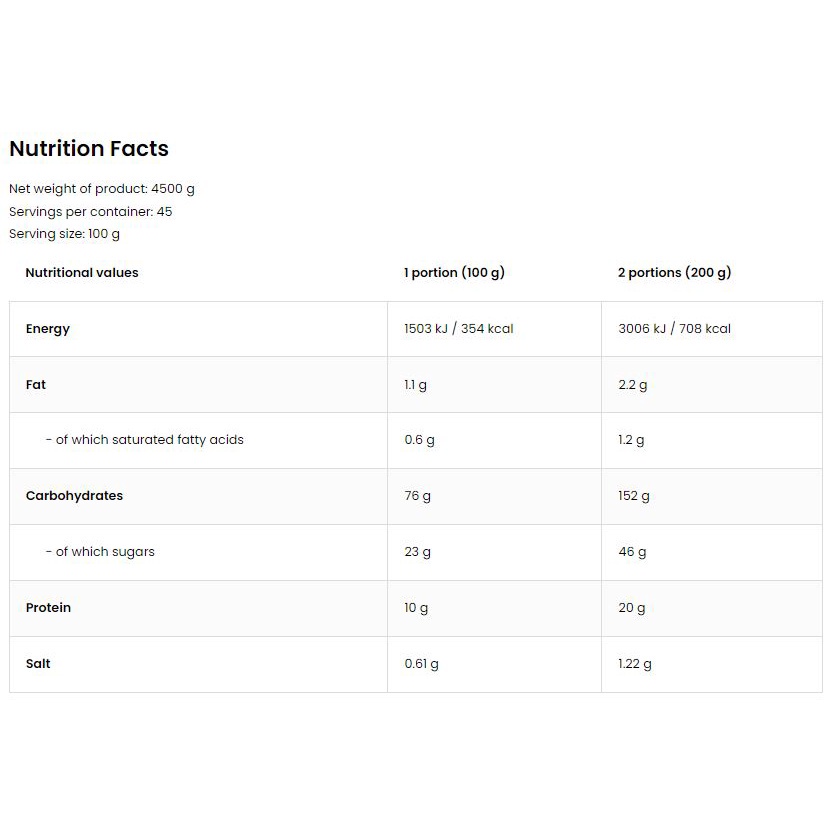Click the 0.61 g salt value
The width and height of the screenshot is (834, 834).
click(421, 664)
